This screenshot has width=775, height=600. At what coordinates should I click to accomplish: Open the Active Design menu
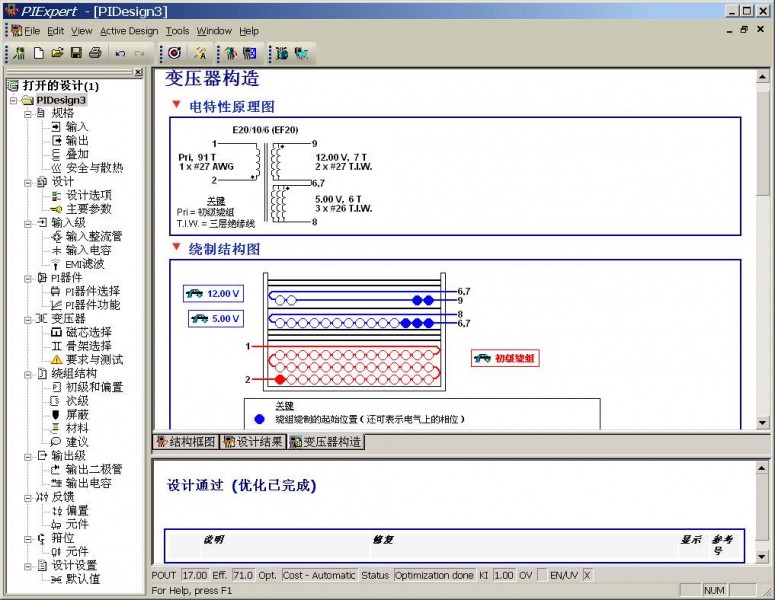[x=129, y=31]
